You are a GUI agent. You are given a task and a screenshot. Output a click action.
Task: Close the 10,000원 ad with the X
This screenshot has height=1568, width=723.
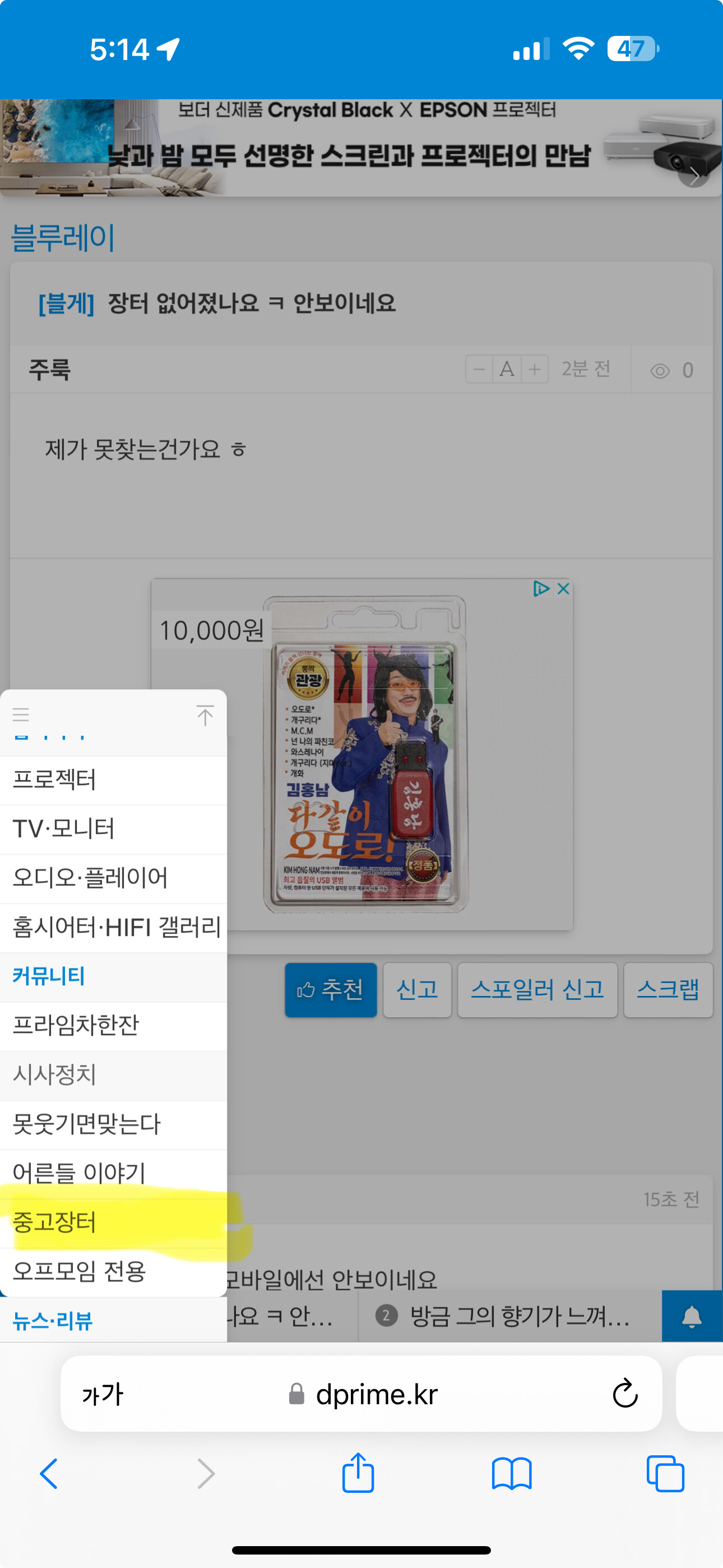(x=564, y=589)
